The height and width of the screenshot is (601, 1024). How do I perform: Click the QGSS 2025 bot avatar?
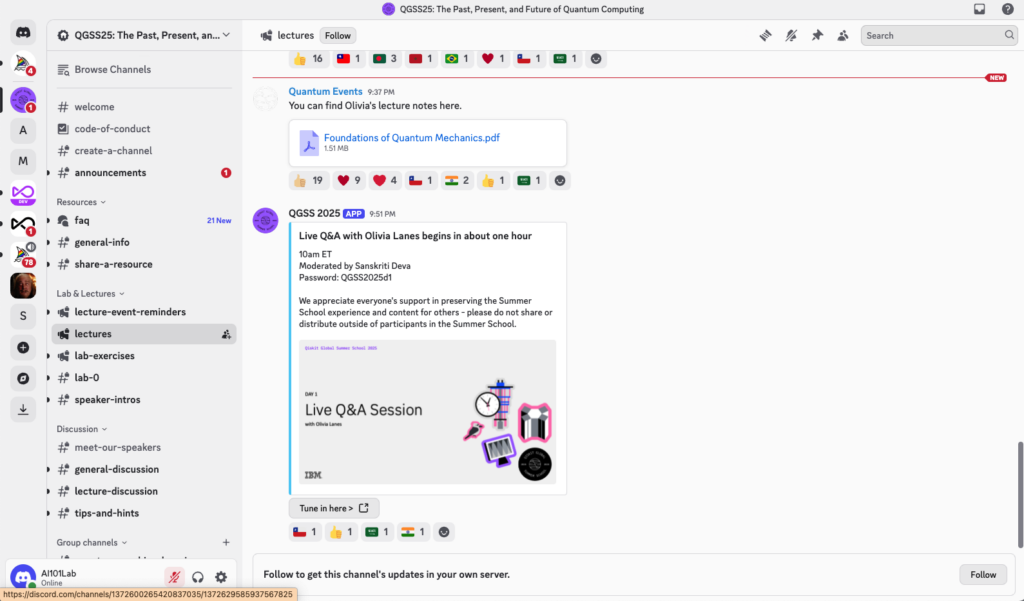(x=265, y=220)
